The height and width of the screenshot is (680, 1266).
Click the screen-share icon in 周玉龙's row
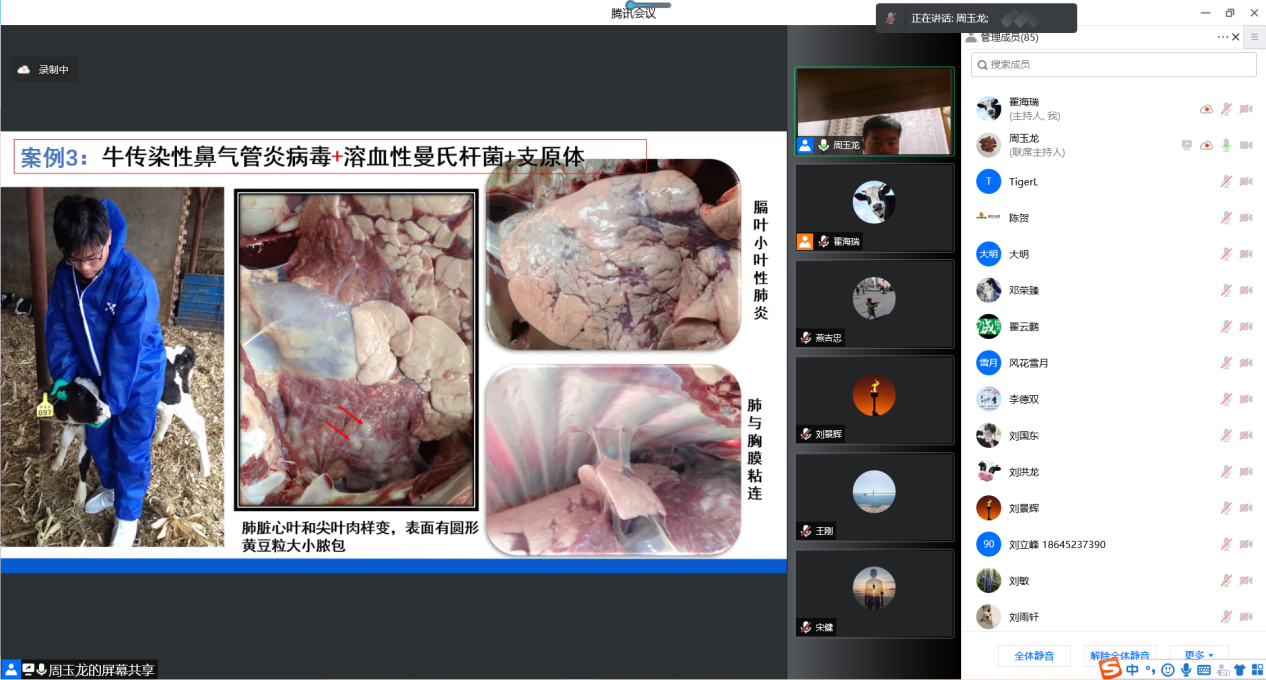coord(1186,145)
